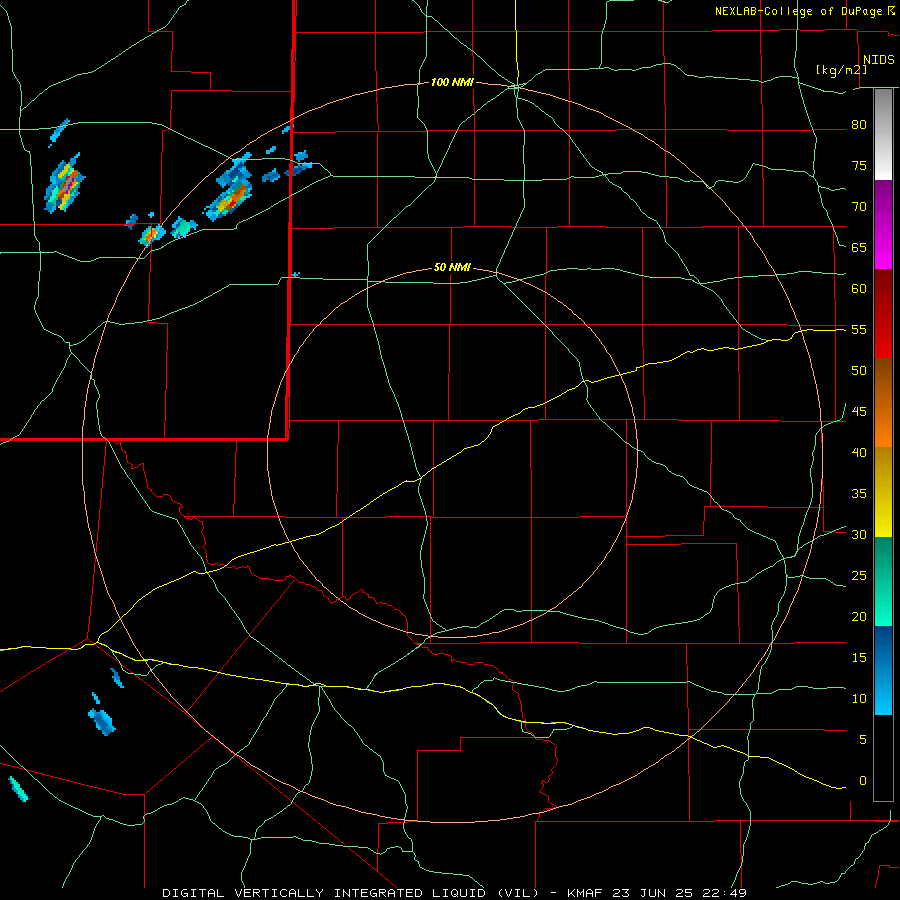Screen dimensions: 900x900
Task: Pick the orange-brown segment of the color bar
Action: click(883, 402)
